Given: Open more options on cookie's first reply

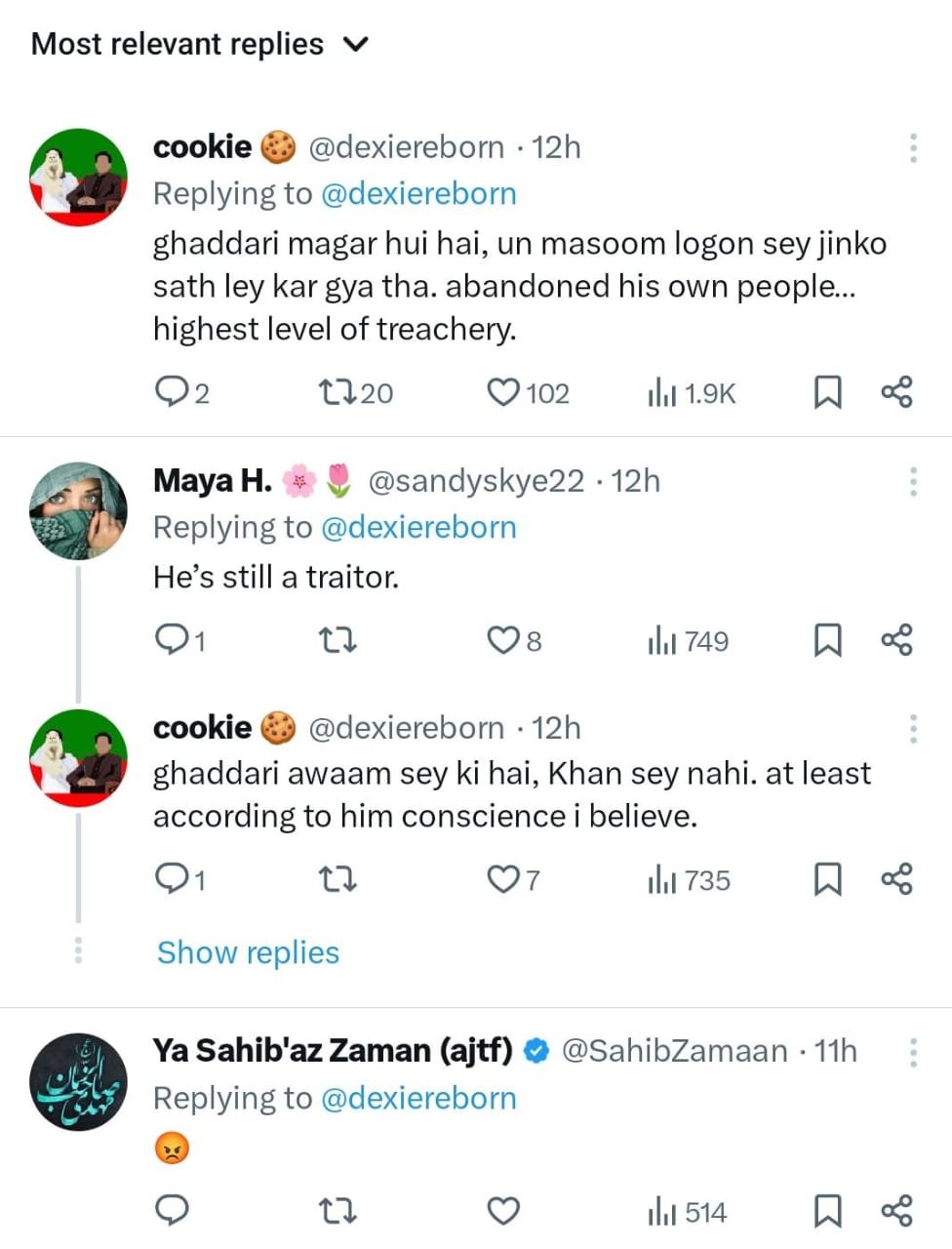Looking at the screenshot, I should [913, 147].
